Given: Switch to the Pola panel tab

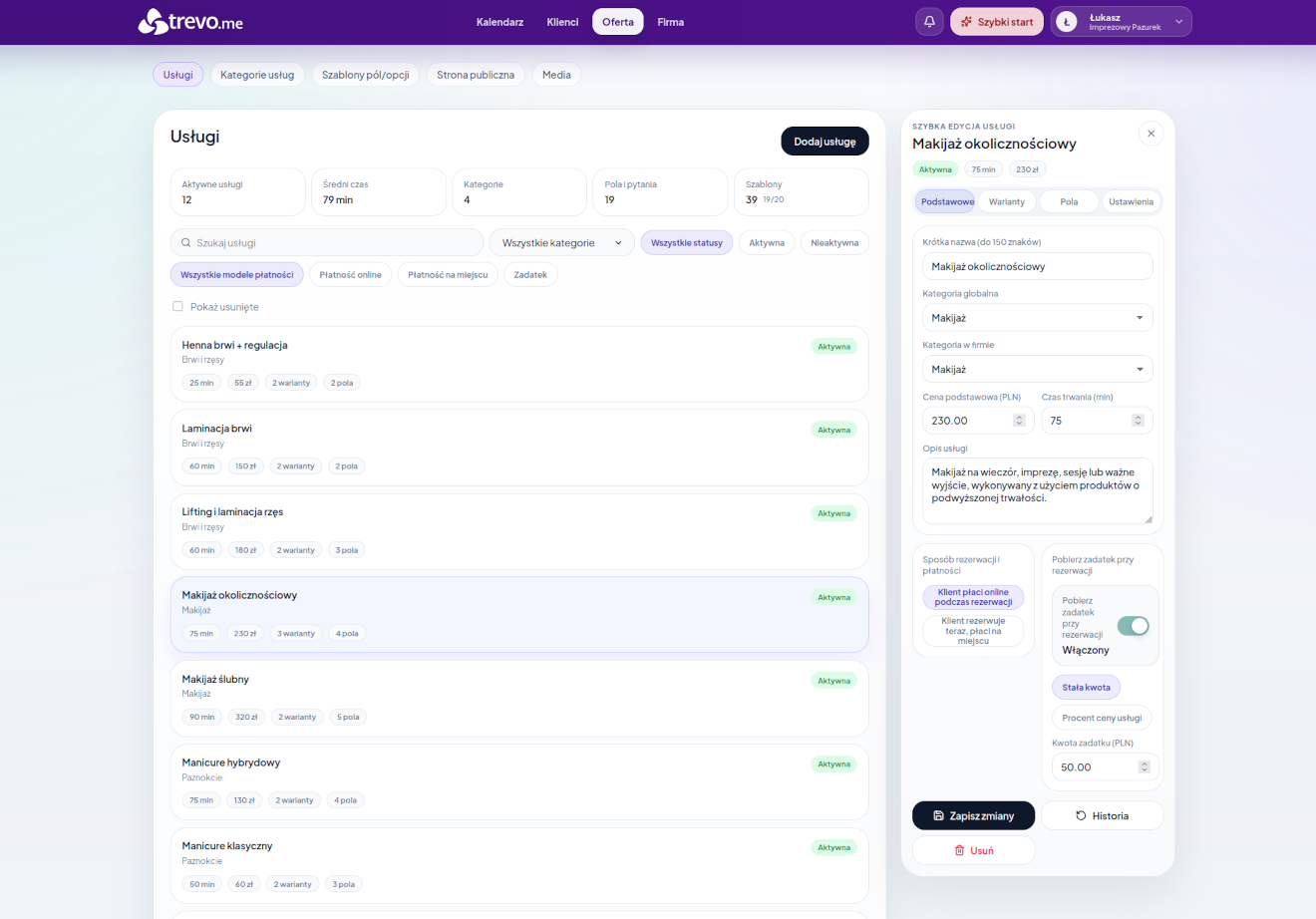Looking at the screenshot, I should 1069,201.
